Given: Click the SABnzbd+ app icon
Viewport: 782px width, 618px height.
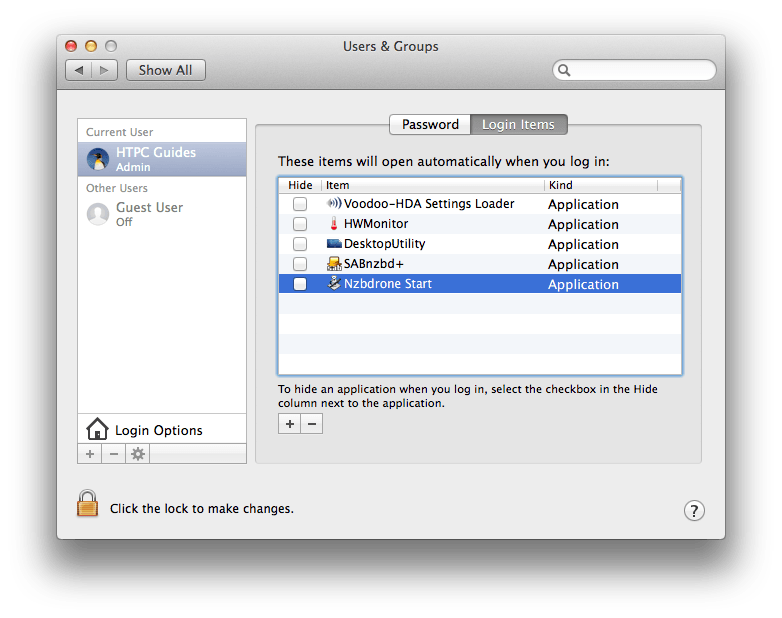Looking at the screenshot, I should (x=334, y=264).
